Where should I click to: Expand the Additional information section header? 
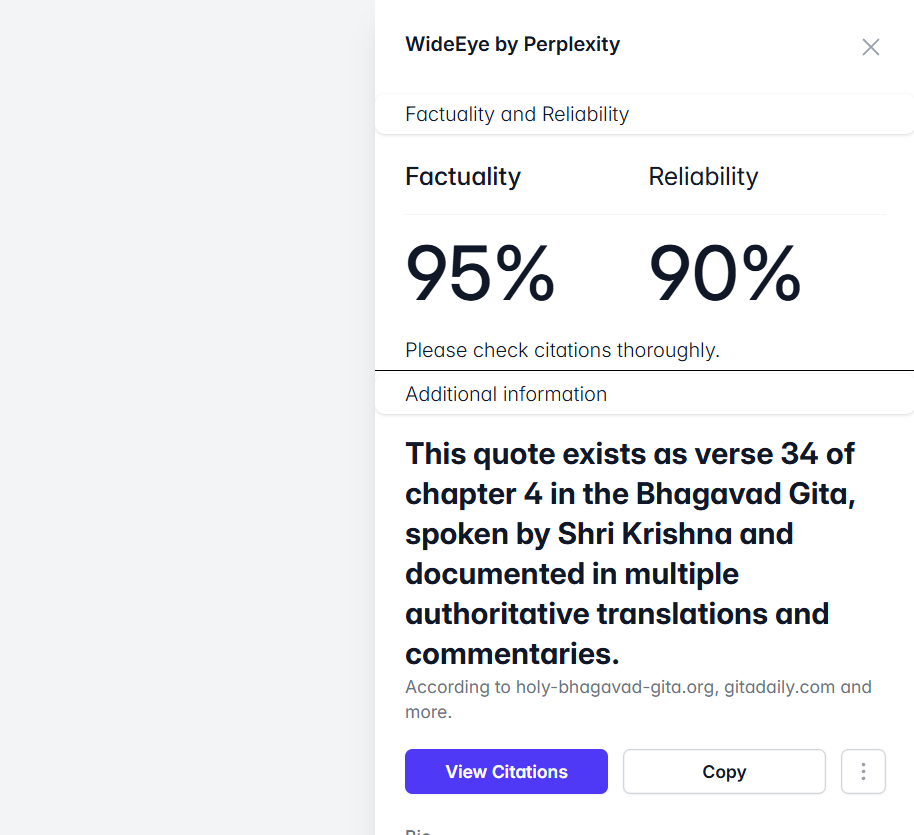(x=506, y=394)
